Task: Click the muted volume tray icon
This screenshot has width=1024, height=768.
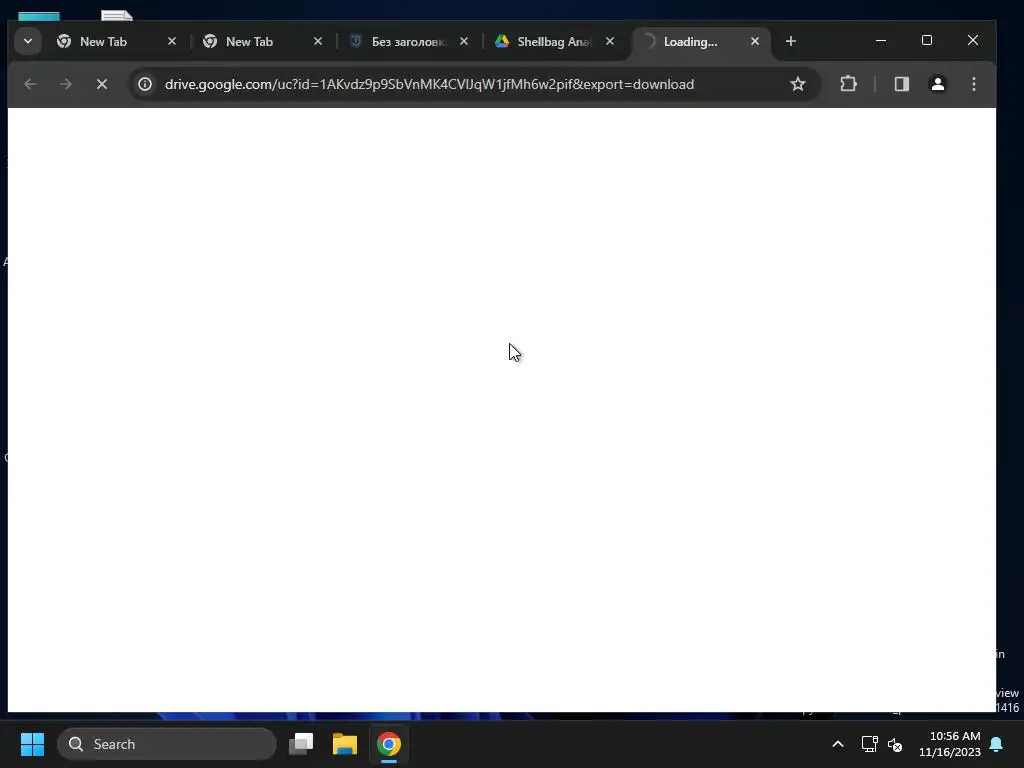Action: tap(895, 744)
